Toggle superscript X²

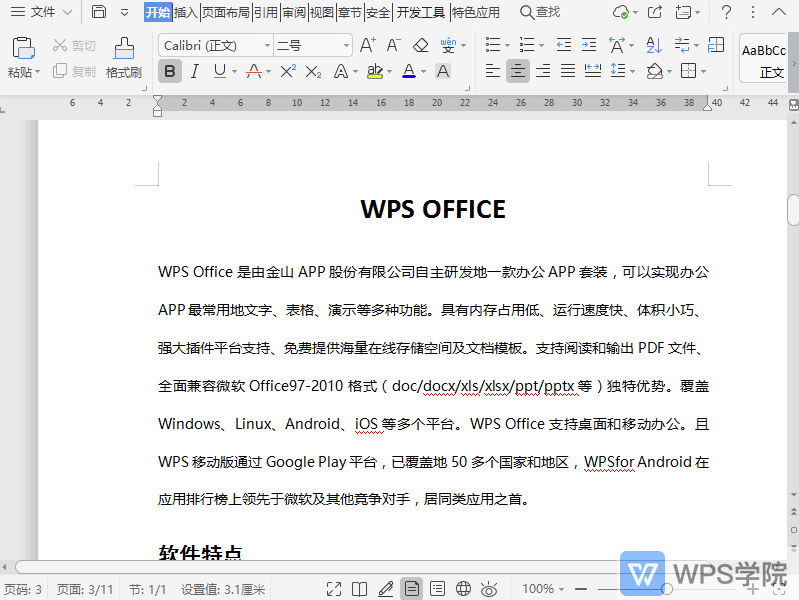click(288, 71)
